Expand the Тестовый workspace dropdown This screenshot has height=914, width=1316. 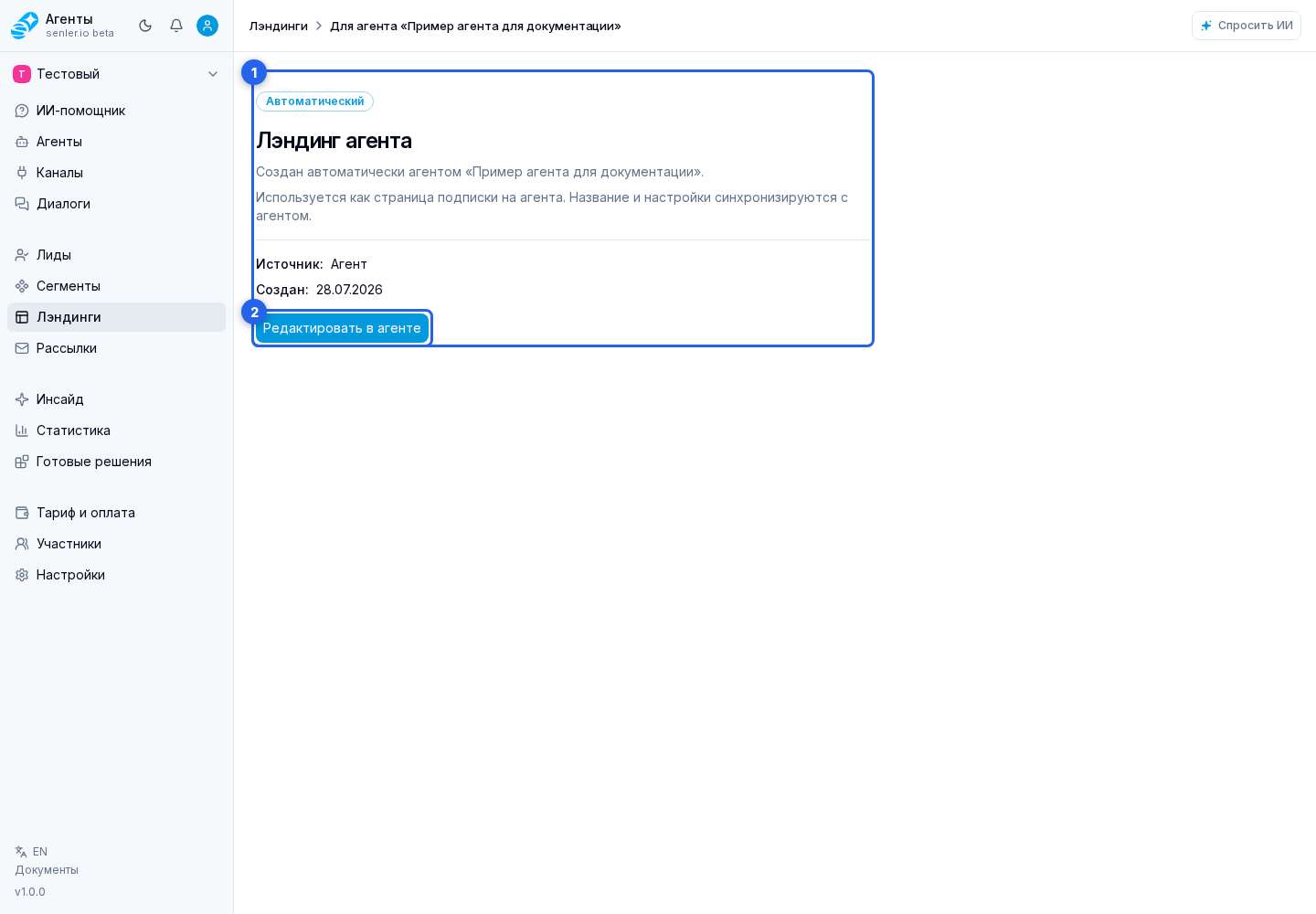117,74
